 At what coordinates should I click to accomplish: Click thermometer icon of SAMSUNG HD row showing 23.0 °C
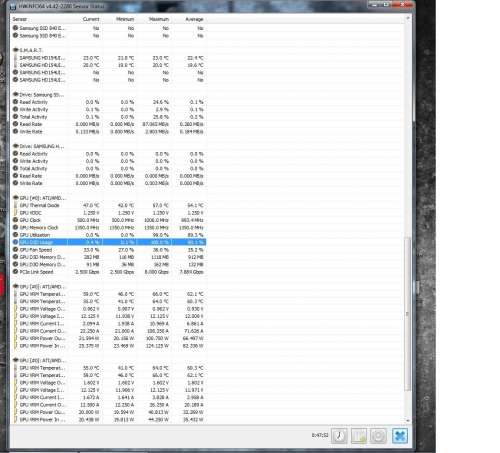[15, 58]
